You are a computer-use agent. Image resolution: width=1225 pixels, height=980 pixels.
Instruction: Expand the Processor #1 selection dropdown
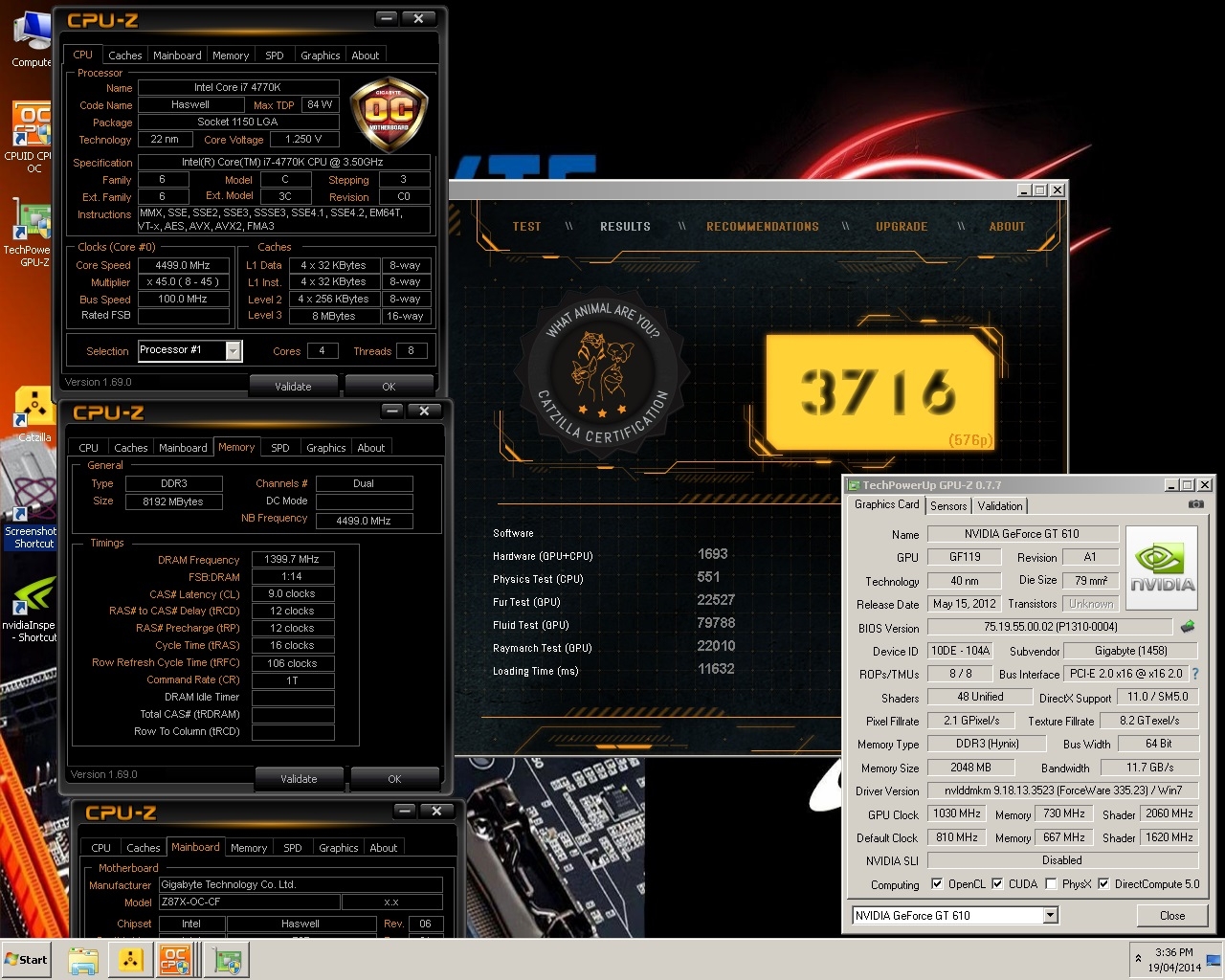click(x=233, y=351)
